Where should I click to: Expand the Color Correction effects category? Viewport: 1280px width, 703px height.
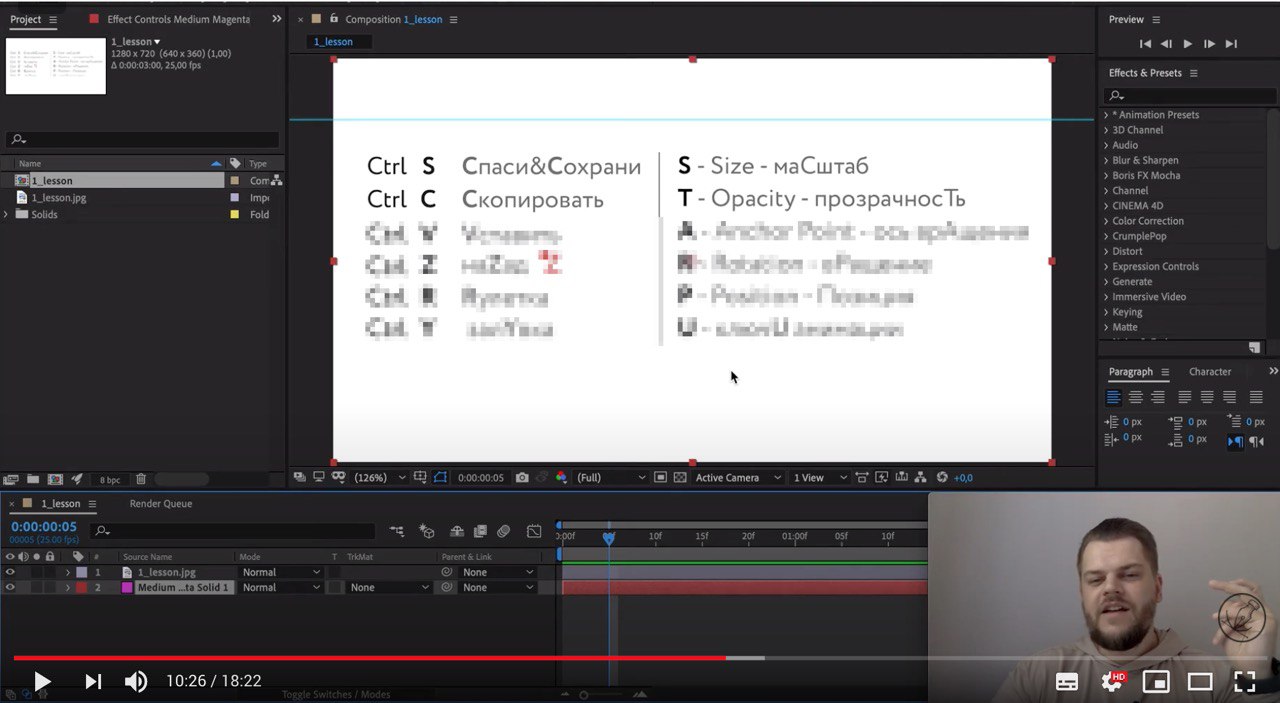1147,221
